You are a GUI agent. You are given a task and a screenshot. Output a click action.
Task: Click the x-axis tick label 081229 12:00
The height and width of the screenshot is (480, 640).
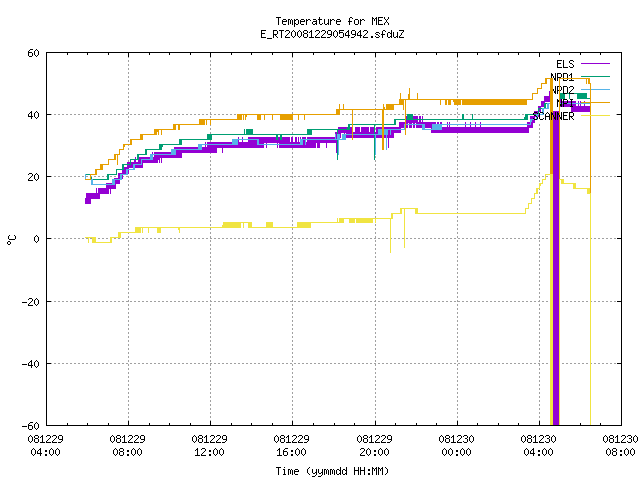[209, 446]
